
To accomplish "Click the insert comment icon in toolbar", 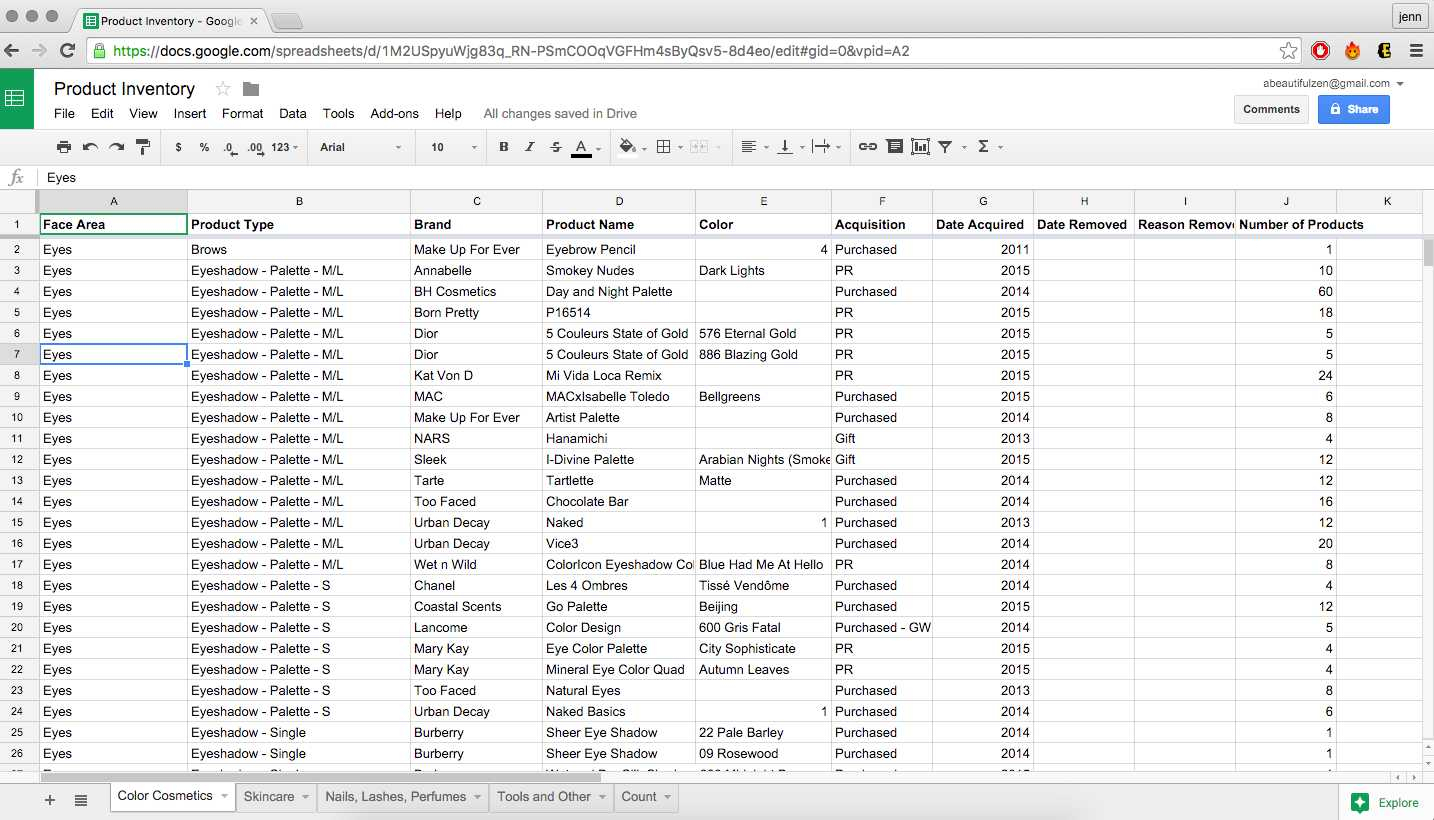I will [894, 147].
